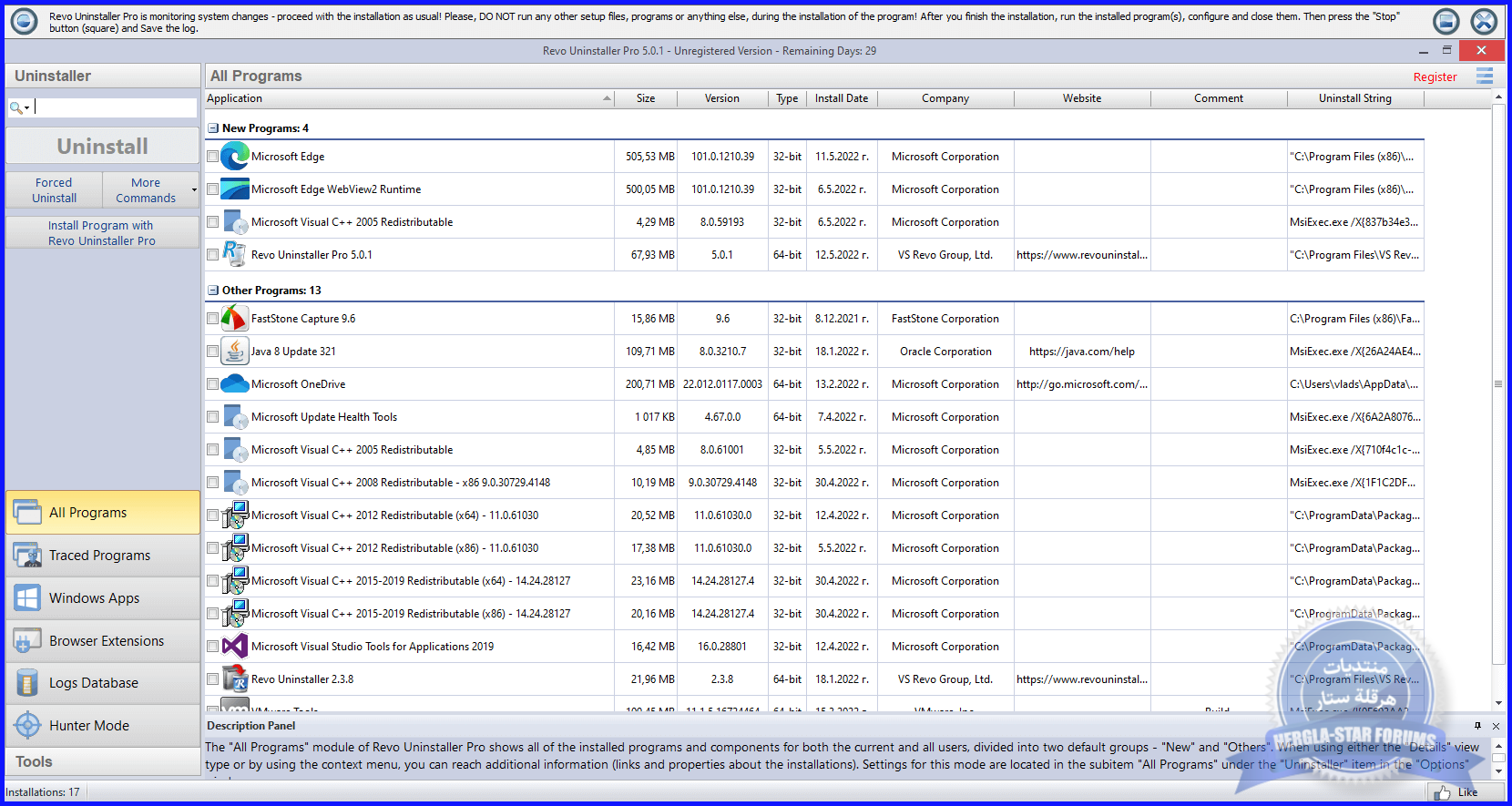
Task: Tick the Revo Uninstaller 2.3.8 checkbox
Action: [x=213, y=679]
